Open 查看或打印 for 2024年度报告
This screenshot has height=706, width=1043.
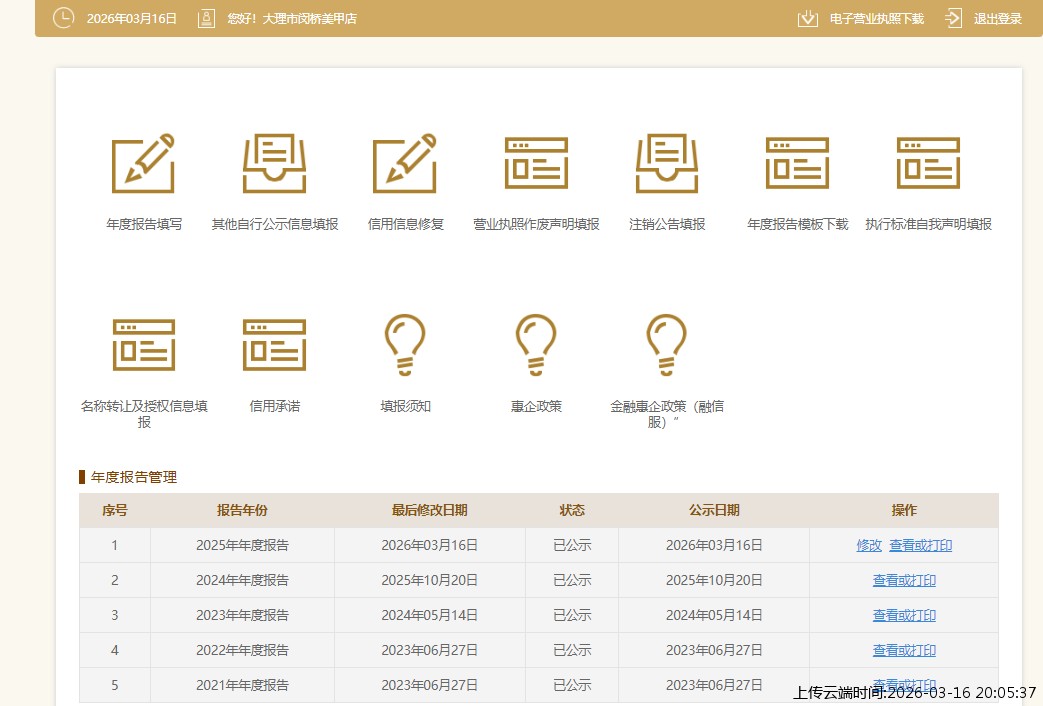coord(904,580)
